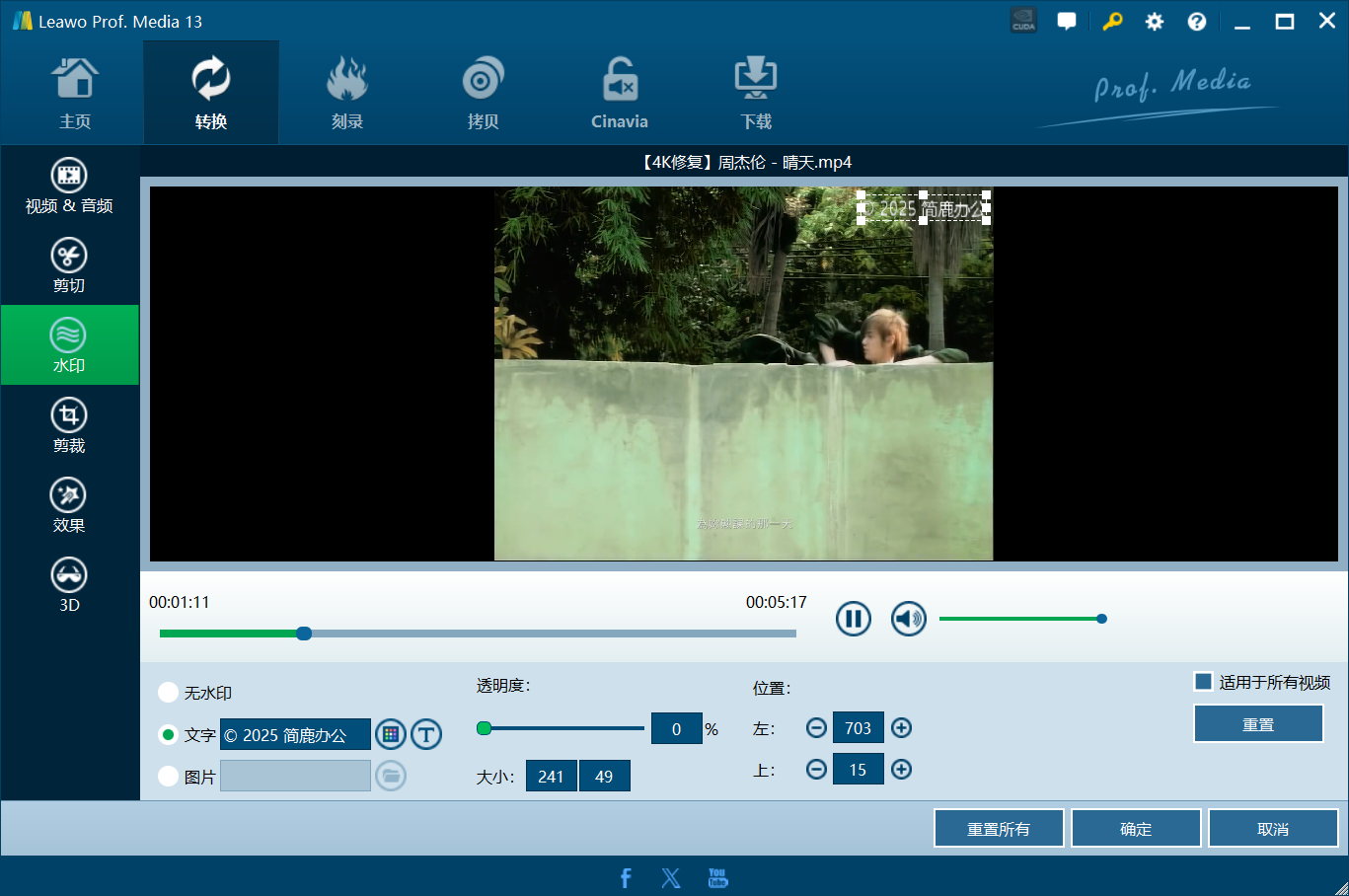The height and width of the screenshot is (896, 1349).
Task: Click the left position field 703
Action: [x=859, y=728]
